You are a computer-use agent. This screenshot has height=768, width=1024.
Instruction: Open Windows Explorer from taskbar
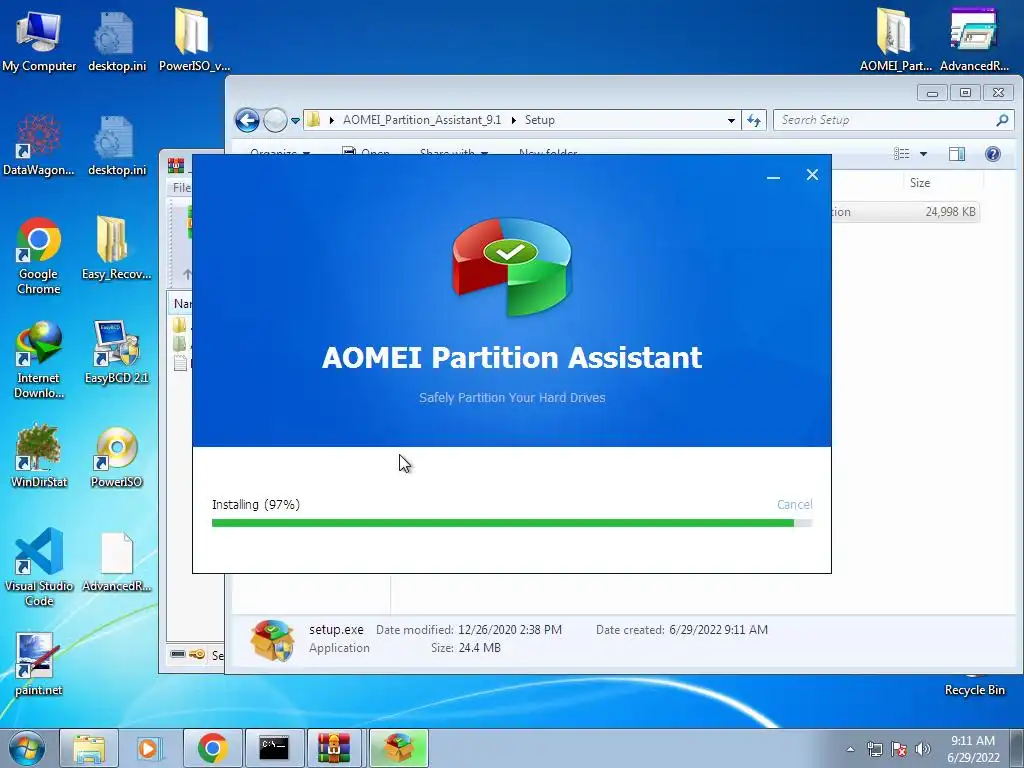tap(89, 748)
